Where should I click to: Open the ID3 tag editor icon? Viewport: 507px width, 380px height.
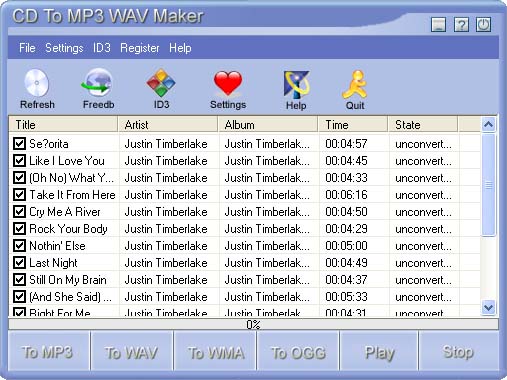(x=161, y=83)
